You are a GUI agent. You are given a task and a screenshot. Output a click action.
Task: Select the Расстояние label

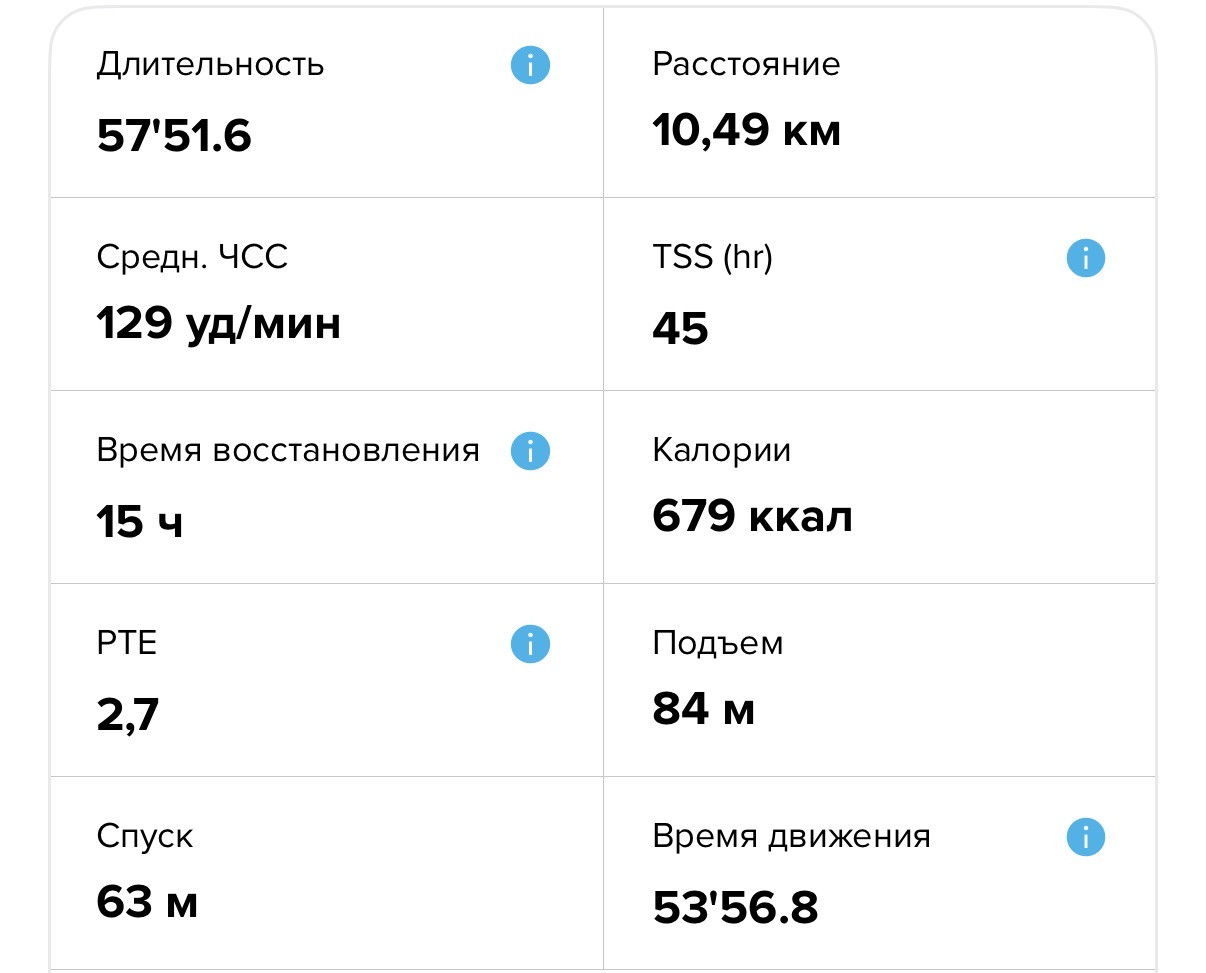(x=747, y=65)
